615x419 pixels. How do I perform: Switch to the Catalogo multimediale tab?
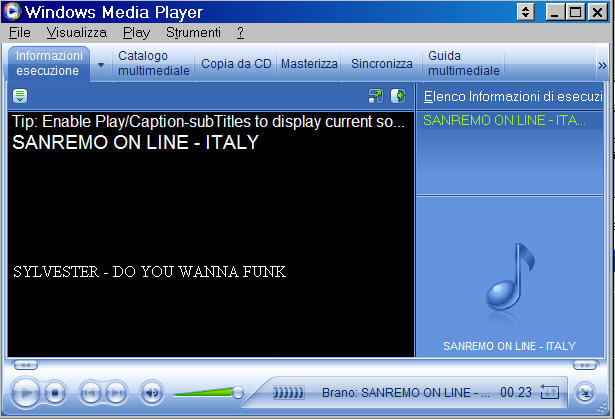click(154, 63)
